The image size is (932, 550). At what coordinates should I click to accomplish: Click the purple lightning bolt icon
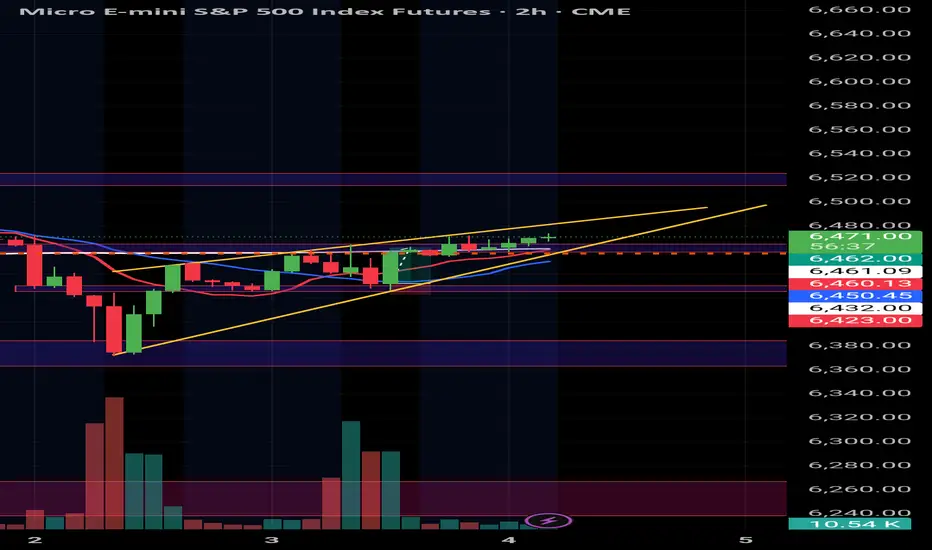pyautogui.click(x=548, y=521)
